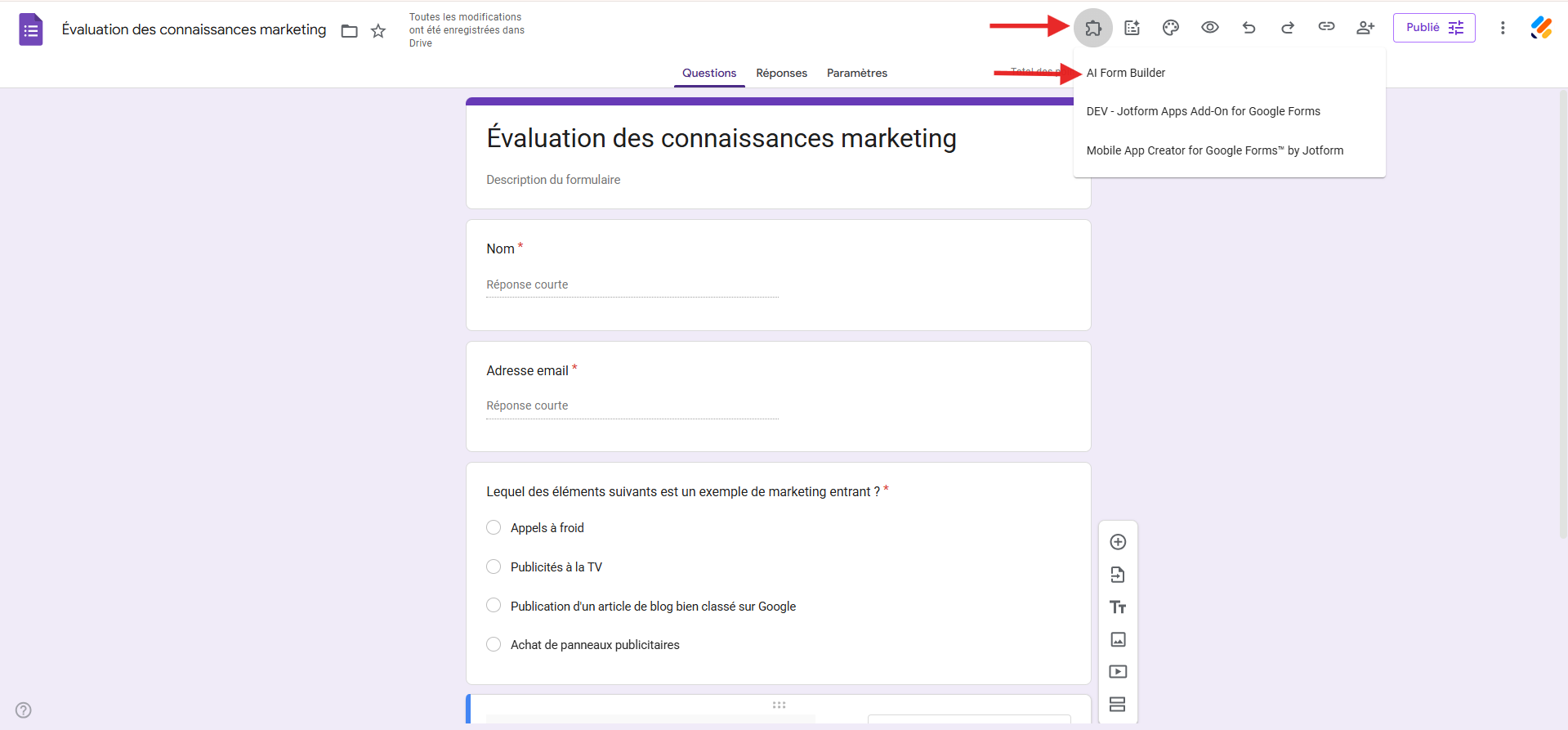
Task: Select the Appels à froid option
Action: coord(494,528)
